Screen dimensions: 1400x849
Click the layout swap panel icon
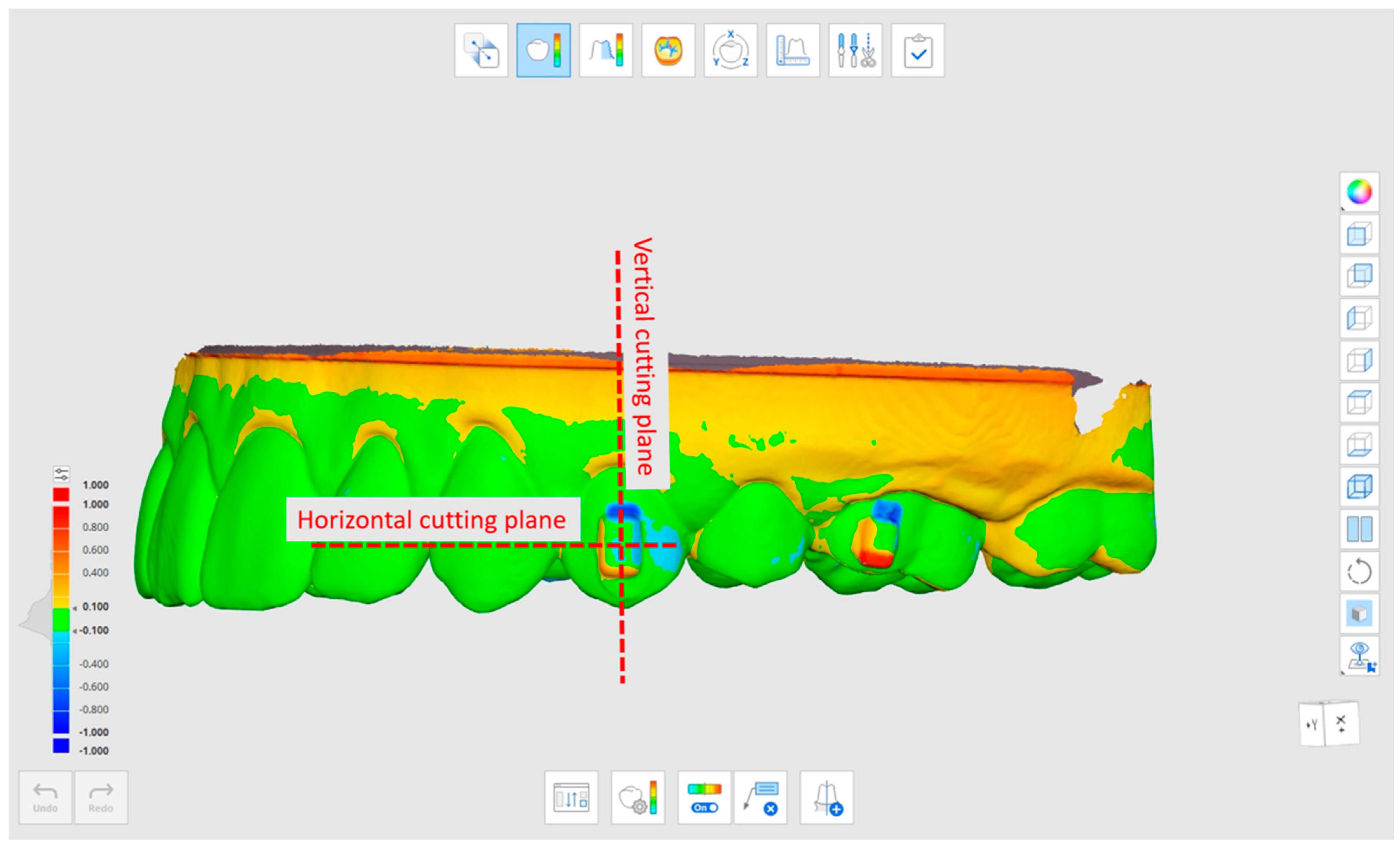coord(571,797)
